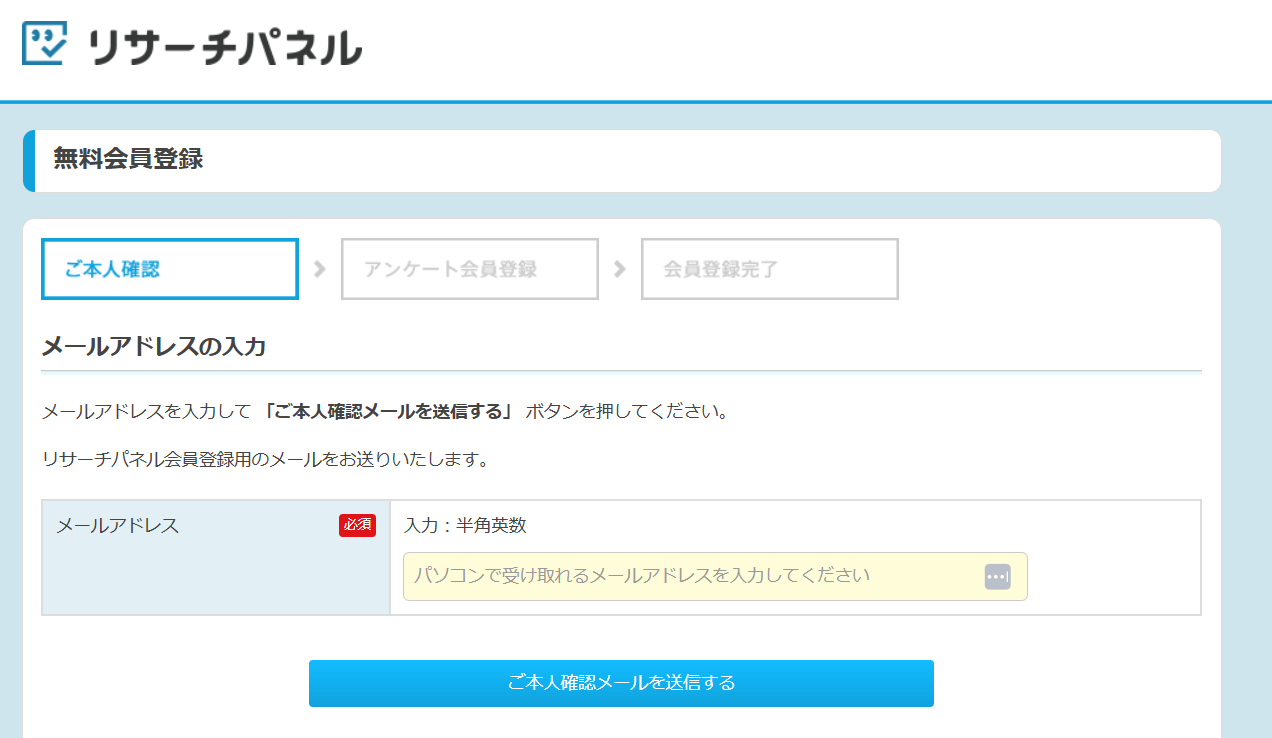This screenshot has width=1272, height=738.
Task: Click the password manager icon in email field
Action: pyautogui.click(x=997, y=576)
